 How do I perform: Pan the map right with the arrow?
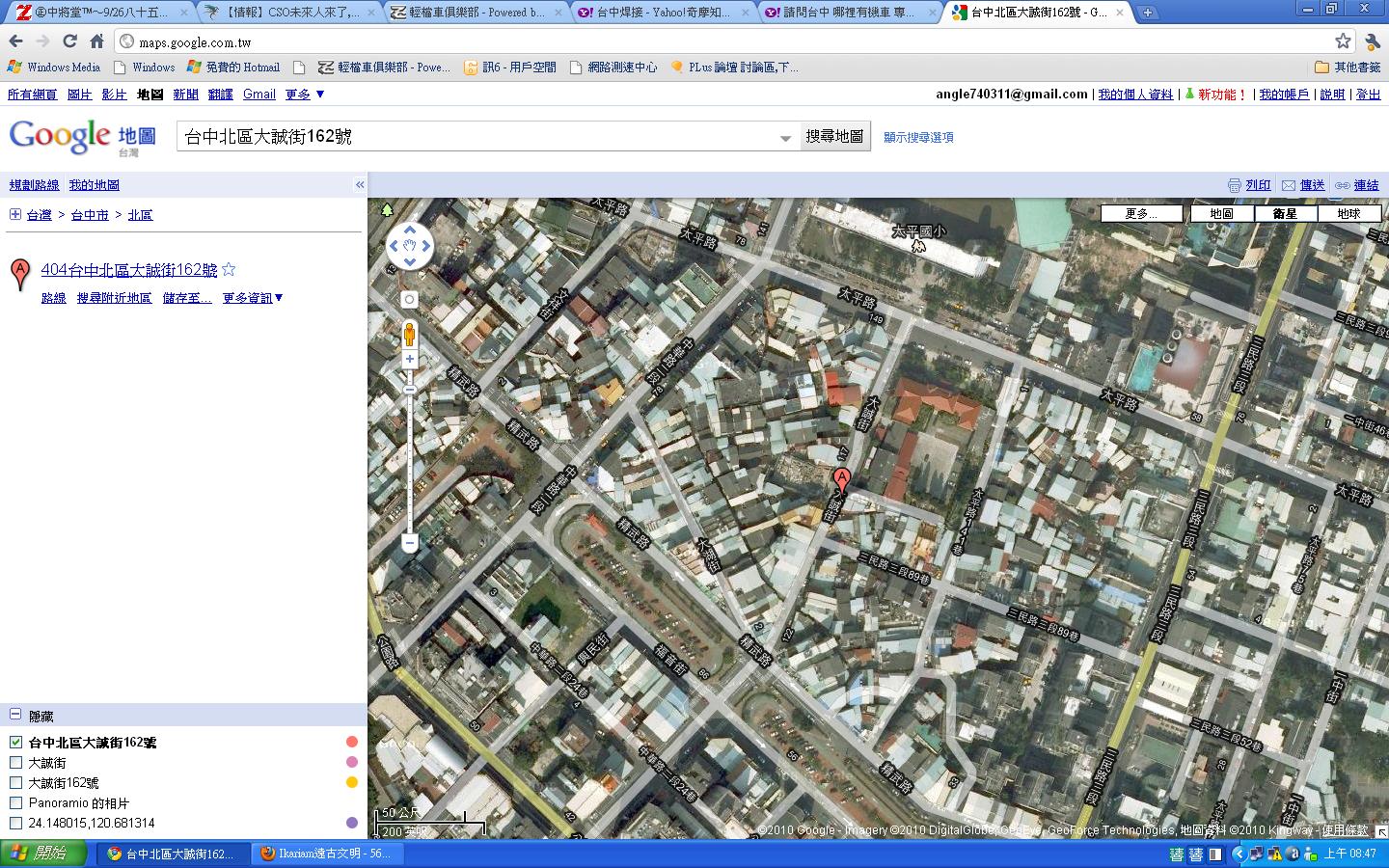pos(426,247)
